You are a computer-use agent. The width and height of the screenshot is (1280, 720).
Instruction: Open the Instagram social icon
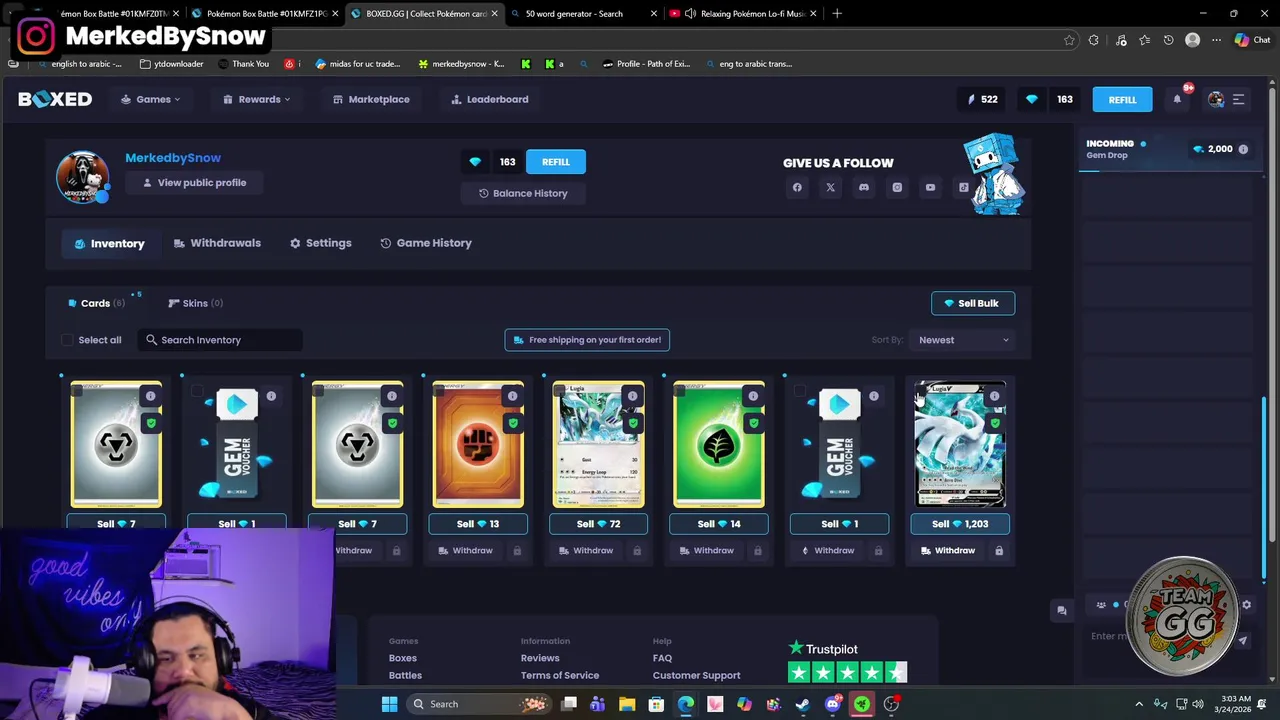coord(897,187)
